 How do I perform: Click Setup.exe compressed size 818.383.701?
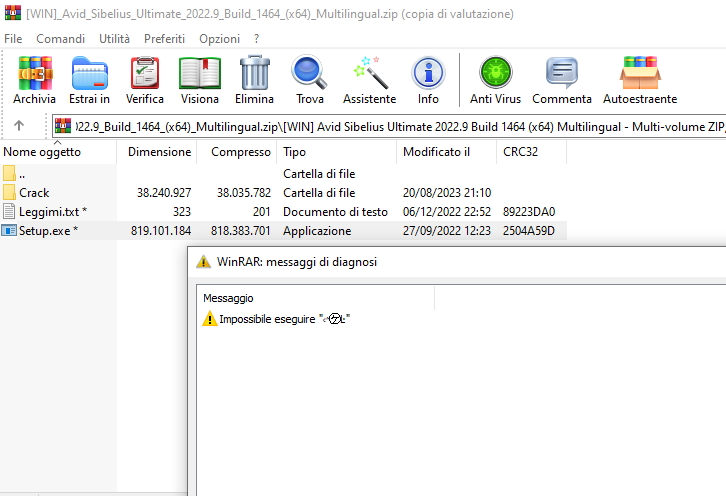pyautogui.click(x=240, y=231)
